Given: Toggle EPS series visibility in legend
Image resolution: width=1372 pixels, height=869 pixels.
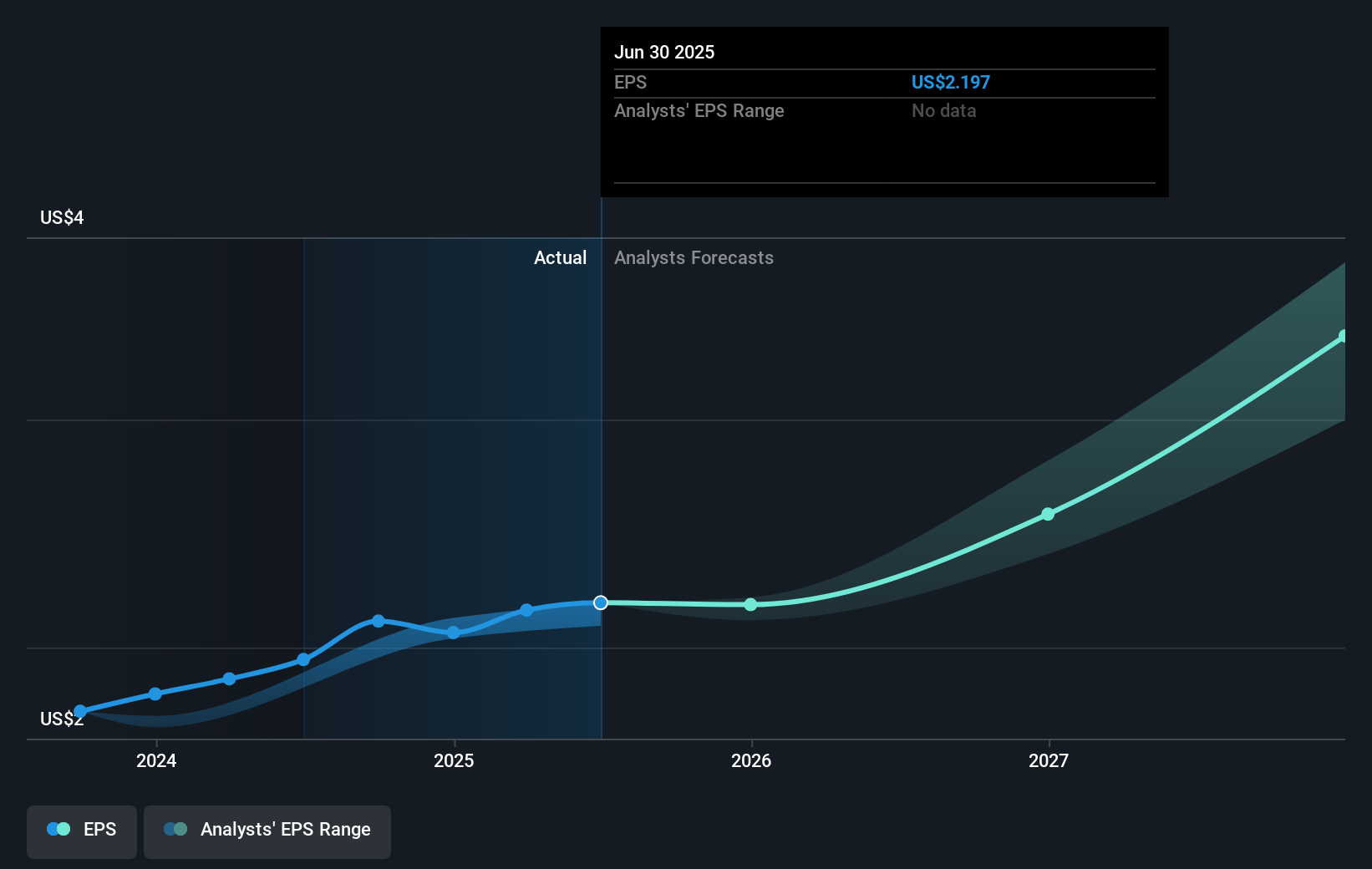Looking at the screenshot, I should 81,831.
